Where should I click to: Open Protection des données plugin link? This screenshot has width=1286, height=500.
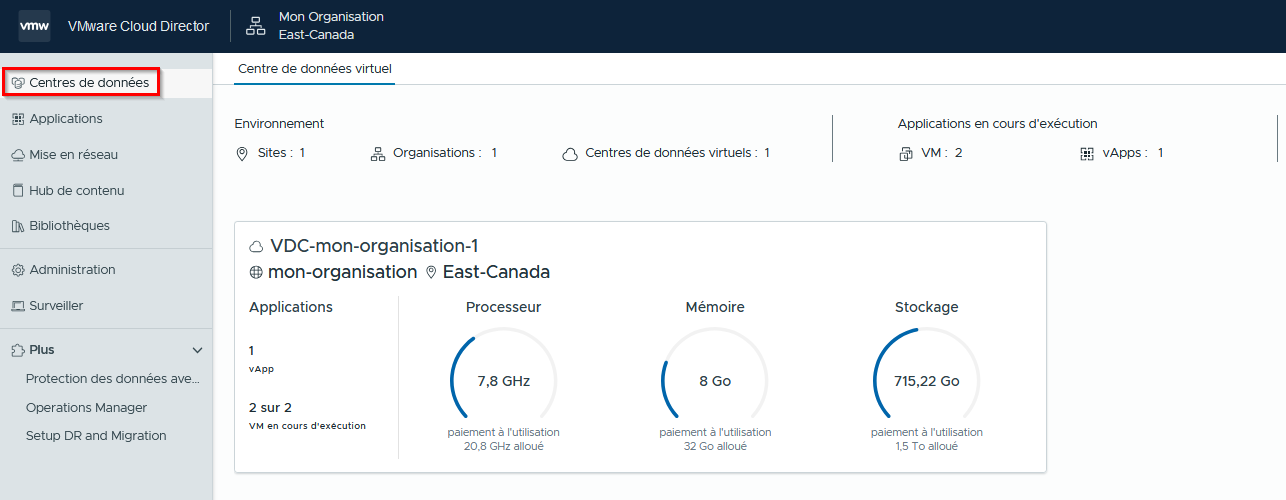(x=113, y=379)
